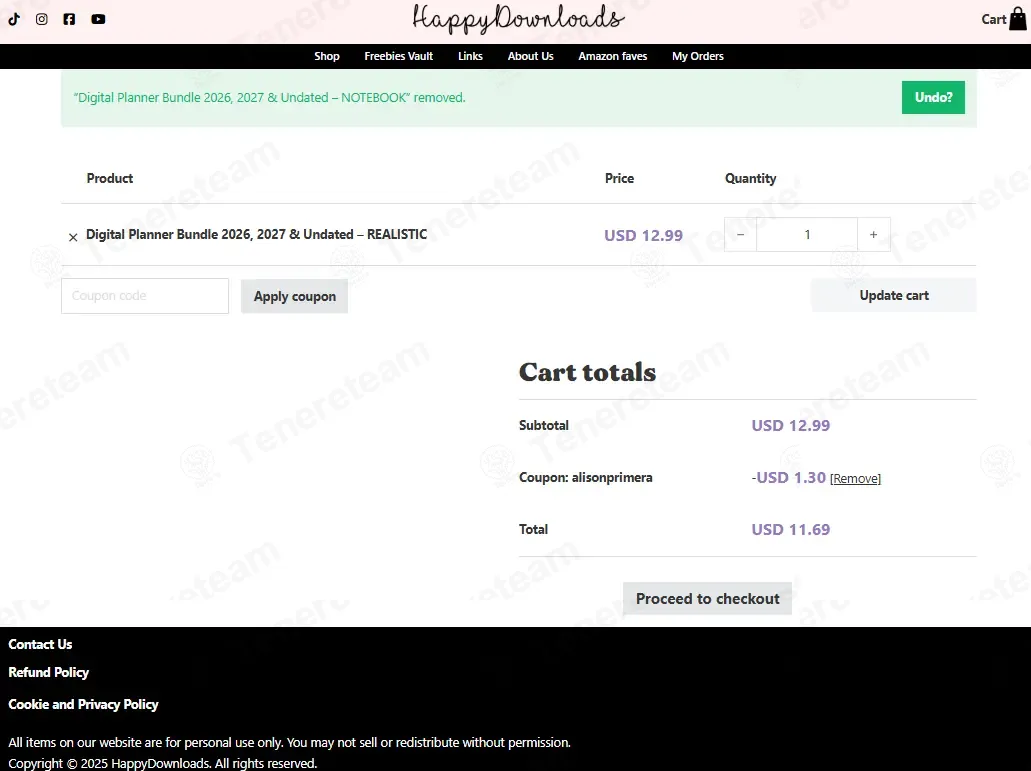Focus the Coupon code field
Image resolution: width=1031 pixels, height=771 pixels.
[145, 296]
